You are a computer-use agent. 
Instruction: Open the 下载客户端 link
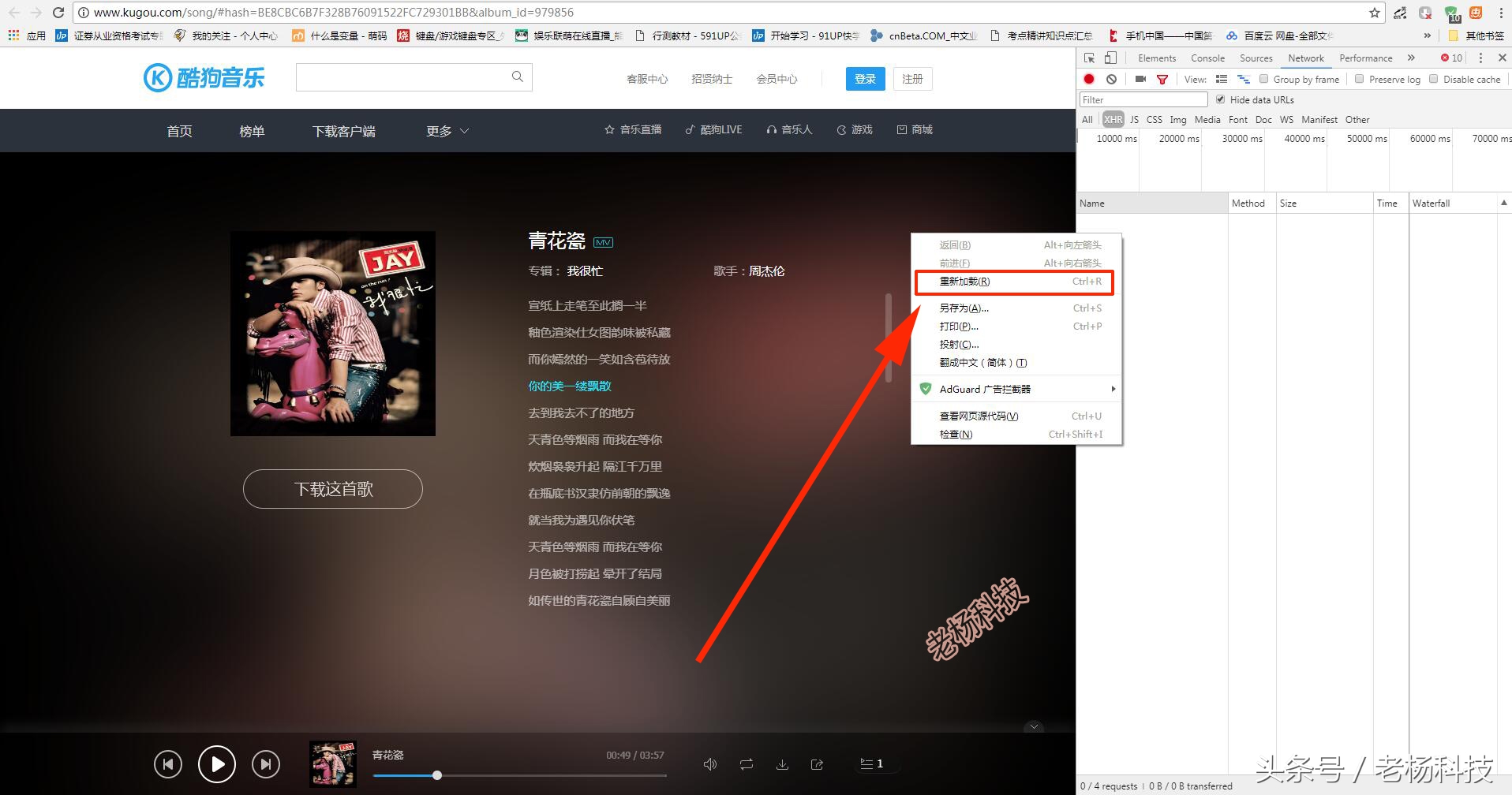[344, 131]
